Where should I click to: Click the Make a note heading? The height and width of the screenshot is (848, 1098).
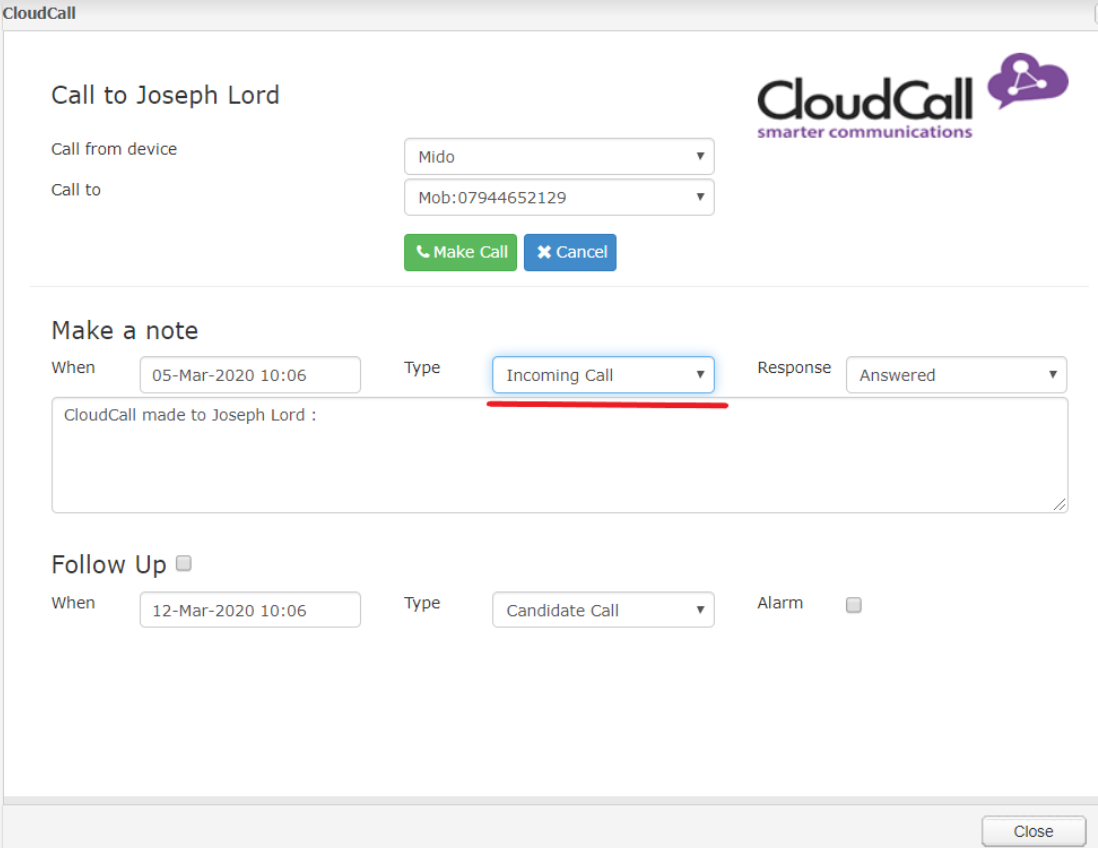[x=125, y=331]
